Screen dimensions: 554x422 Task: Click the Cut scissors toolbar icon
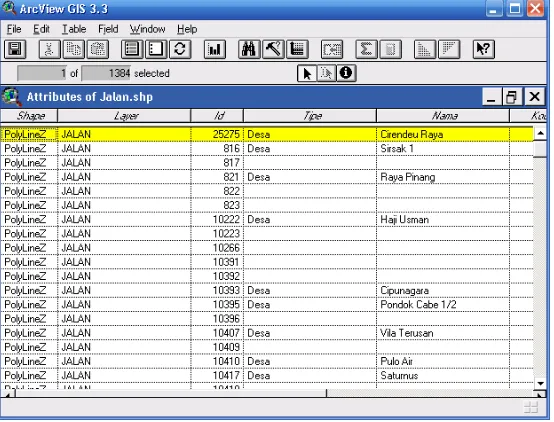[49, 49]
